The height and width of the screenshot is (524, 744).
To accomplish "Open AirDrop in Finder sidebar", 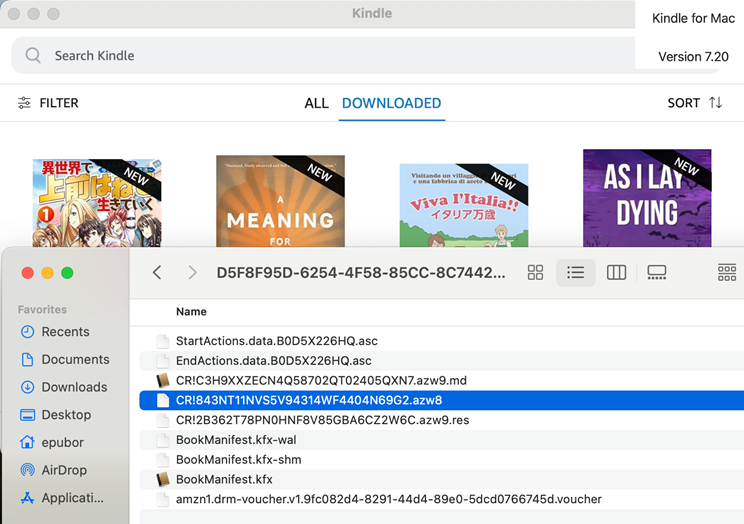I will click(x=64, y=470).
